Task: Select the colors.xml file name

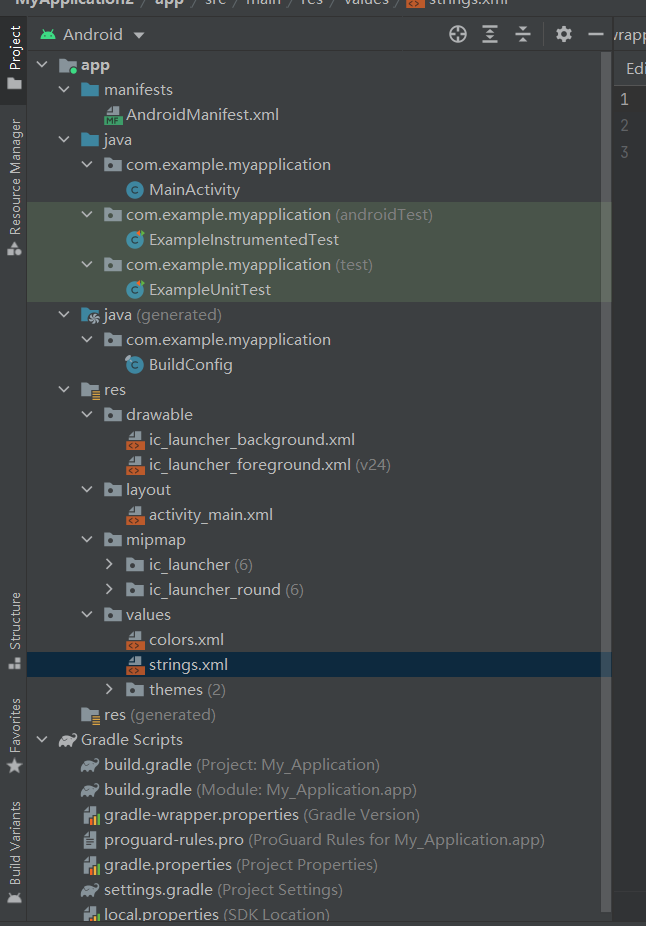Action: point(187,640)
